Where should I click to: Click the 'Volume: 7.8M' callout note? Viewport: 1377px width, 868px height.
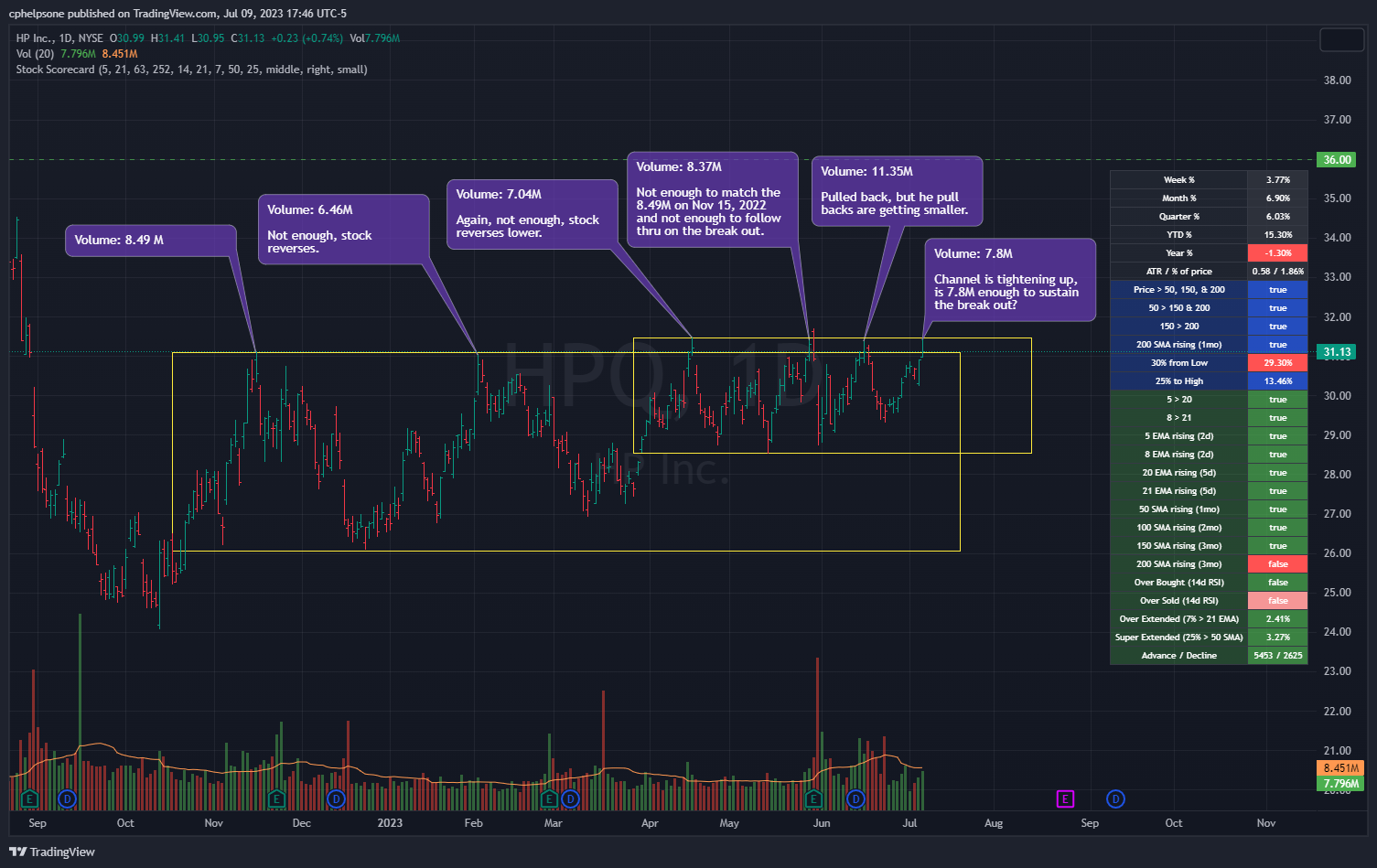(x=1010, y=280)
